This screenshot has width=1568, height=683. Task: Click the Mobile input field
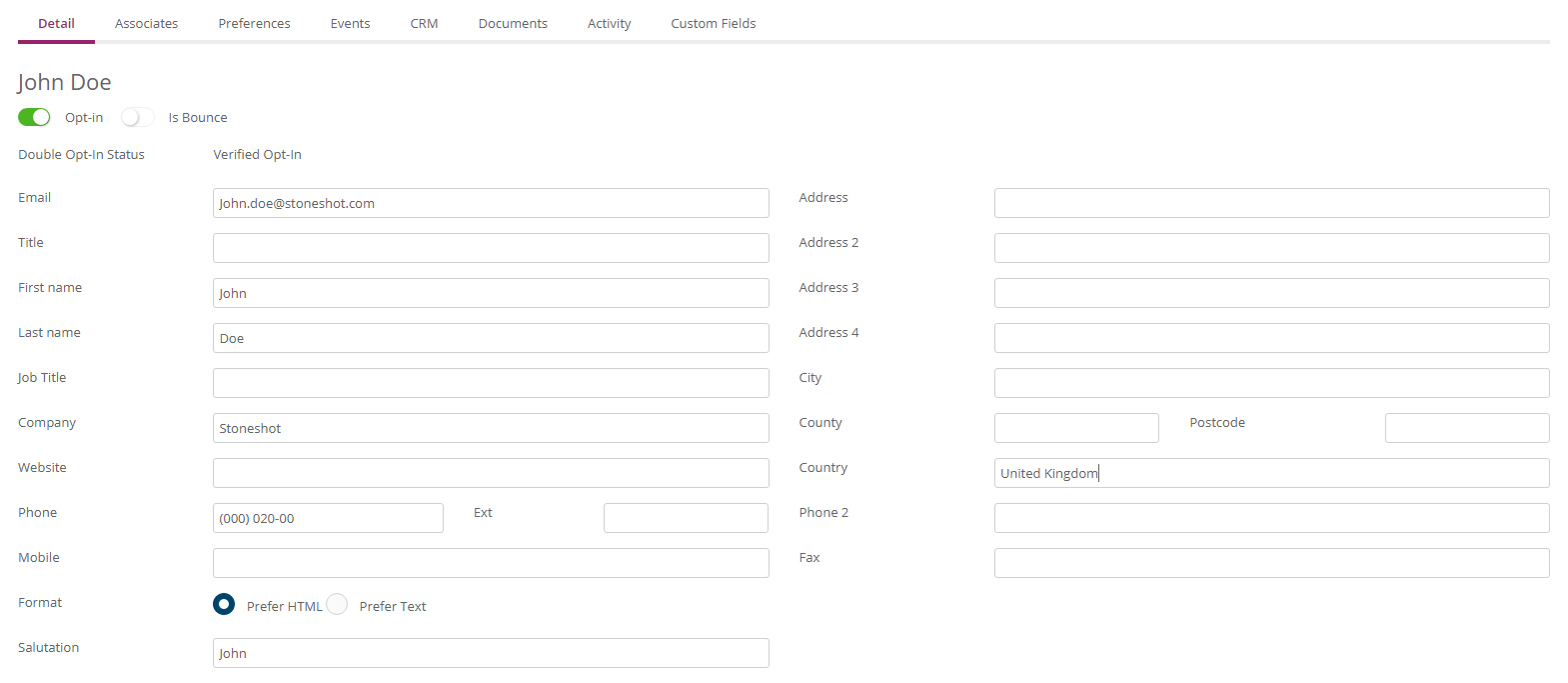[x=491, y=563]
